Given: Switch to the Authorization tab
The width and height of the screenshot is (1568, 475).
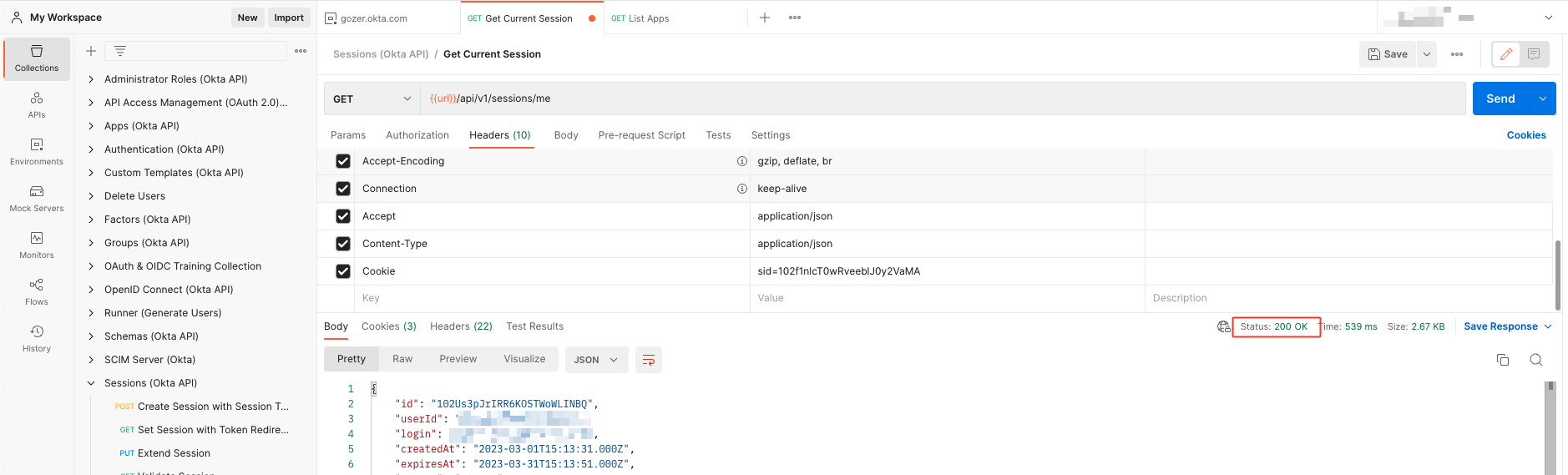Looking at the screenshot, I should pyautogui.click(x=417, y=135).
